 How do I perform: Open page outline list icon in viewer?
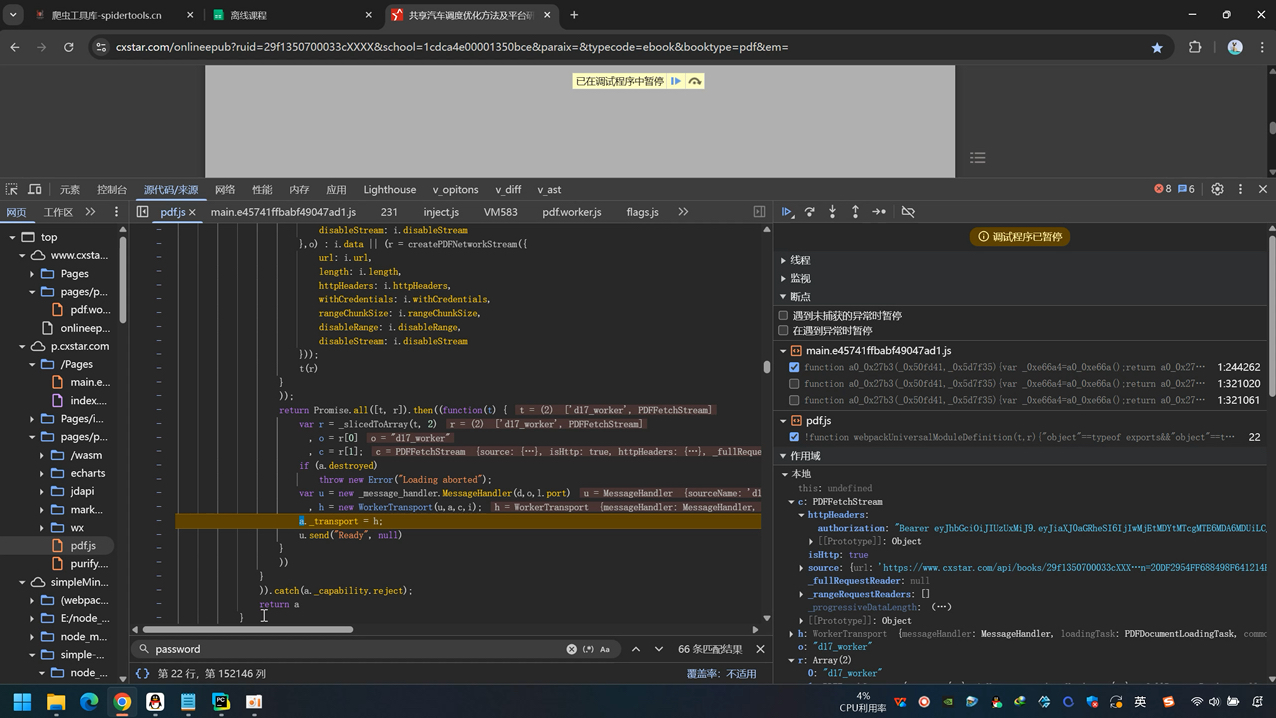pos(978,158)
